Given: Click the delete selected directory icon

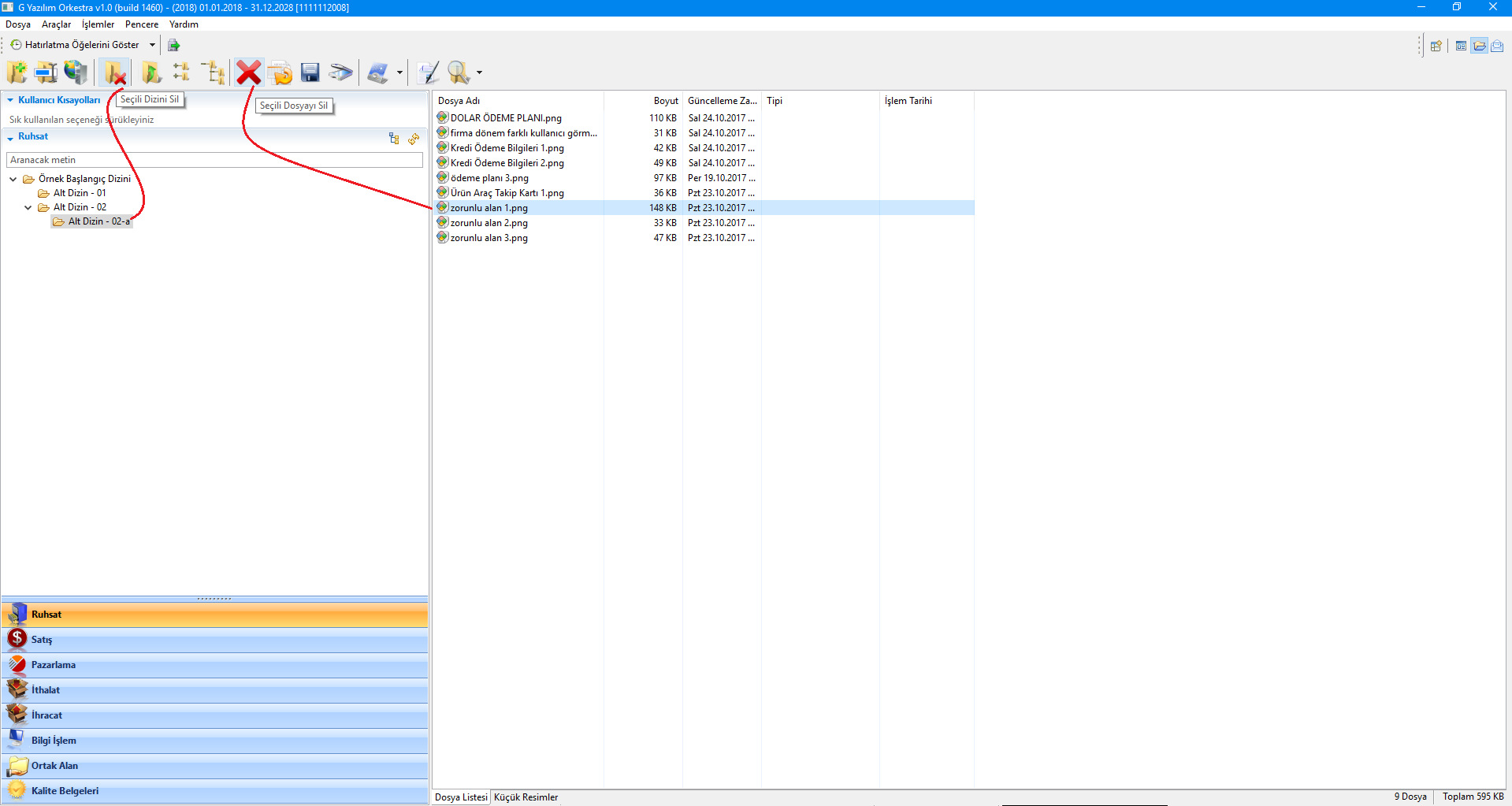Looking at the screenshot, I should 115,73.
